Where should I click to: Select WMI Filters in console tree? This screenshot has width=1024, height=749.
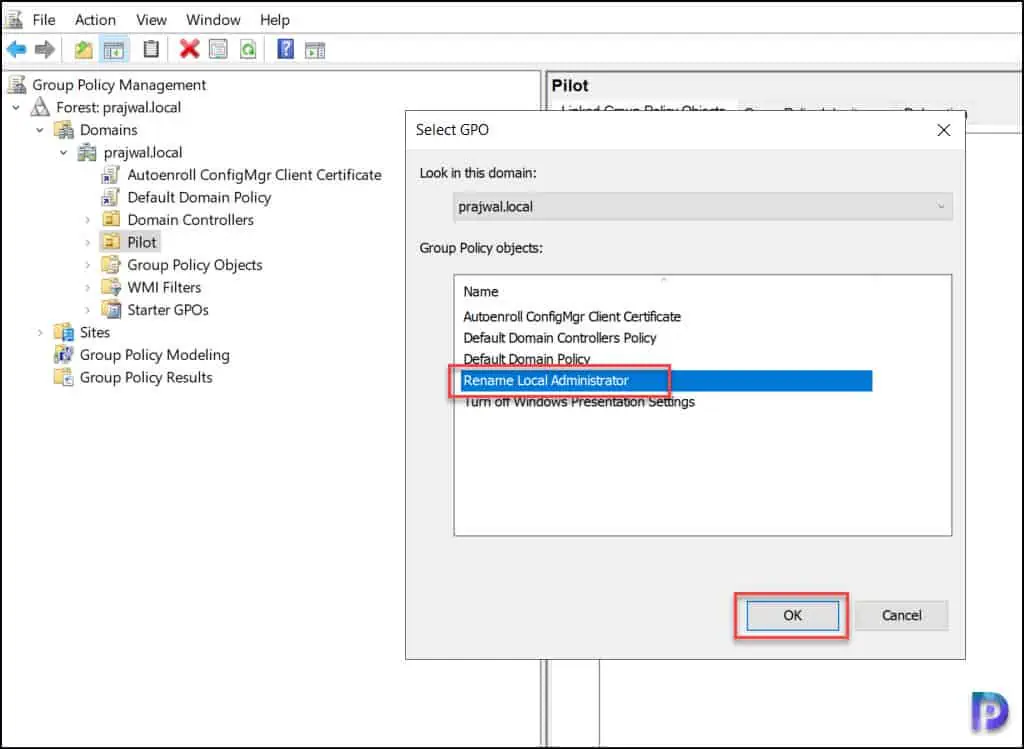coord(164,287)
